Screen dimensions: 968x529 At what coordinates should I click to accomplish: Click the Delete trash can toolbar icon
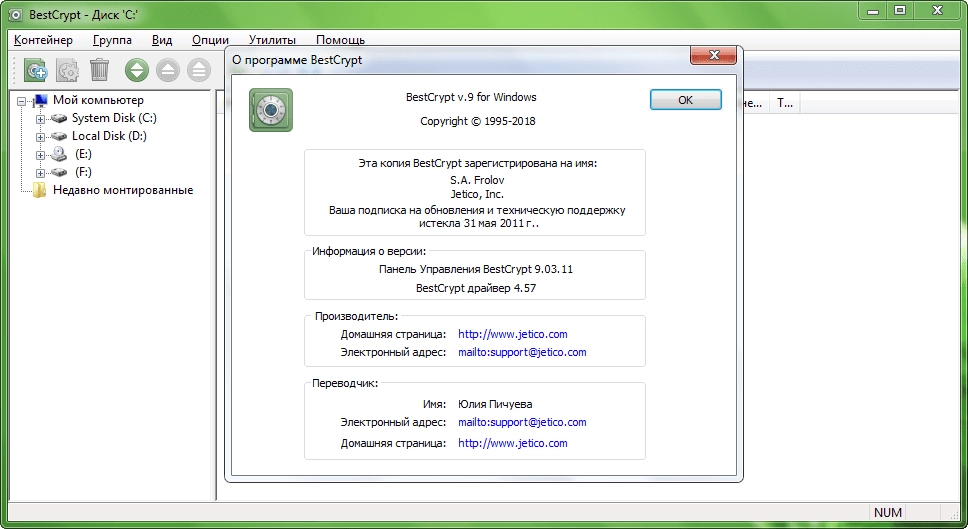[99, 70]
